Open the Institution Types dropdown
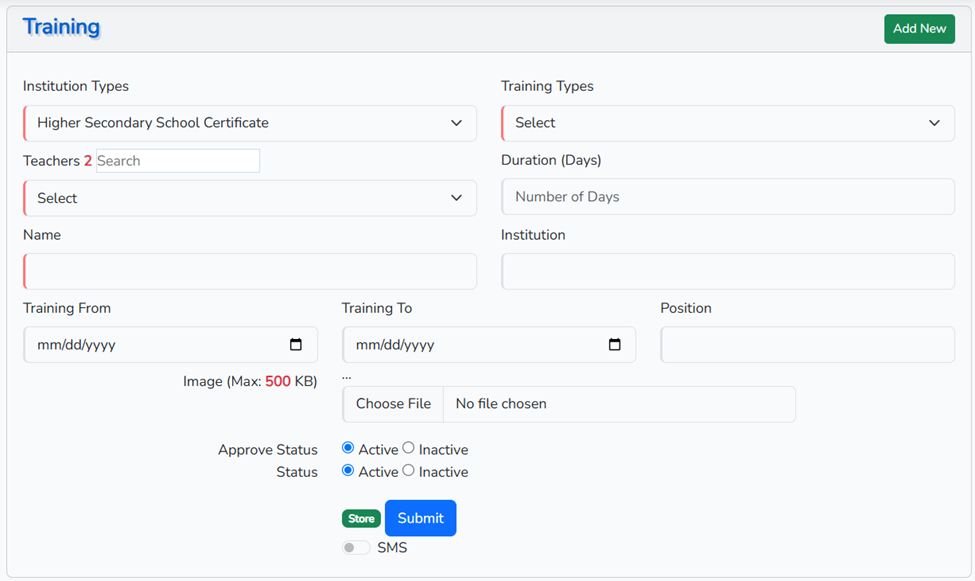This screenshot has height=581, width=975. point(249,123)
